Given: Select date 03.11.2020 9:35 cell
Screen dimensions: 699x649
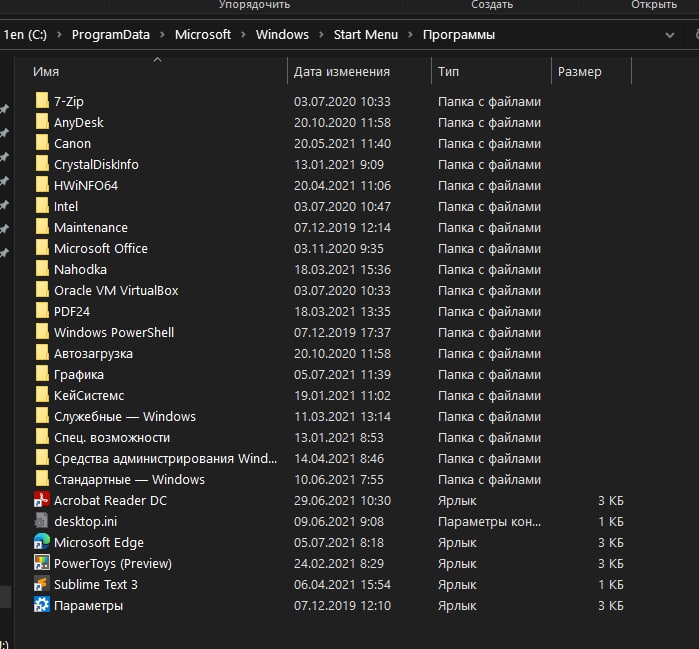Looking at the screenshot, I should [x=339, y=248].
